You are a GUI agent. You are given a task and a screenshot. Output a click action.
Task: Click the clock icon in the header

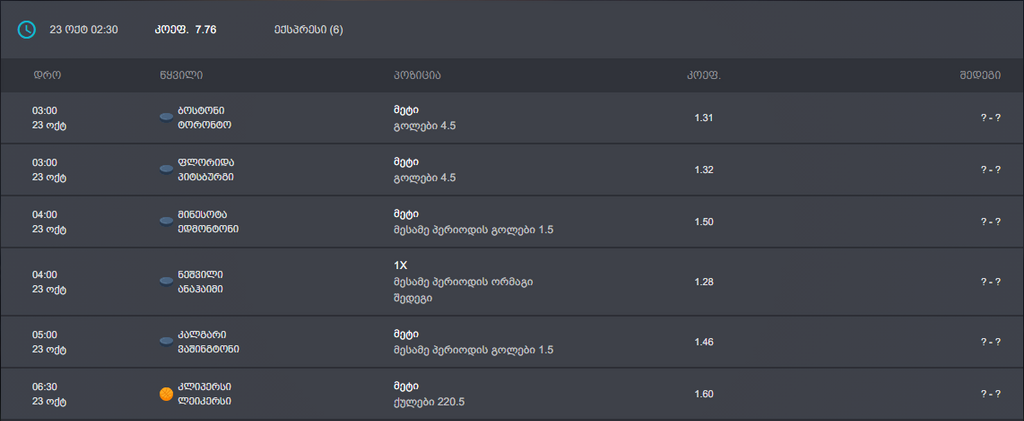coord(26,29)
